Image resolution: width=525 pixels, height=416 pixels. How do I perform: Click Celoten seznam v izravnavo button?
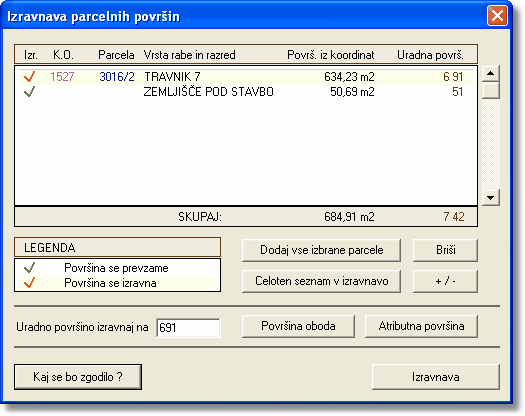point(321,281)
